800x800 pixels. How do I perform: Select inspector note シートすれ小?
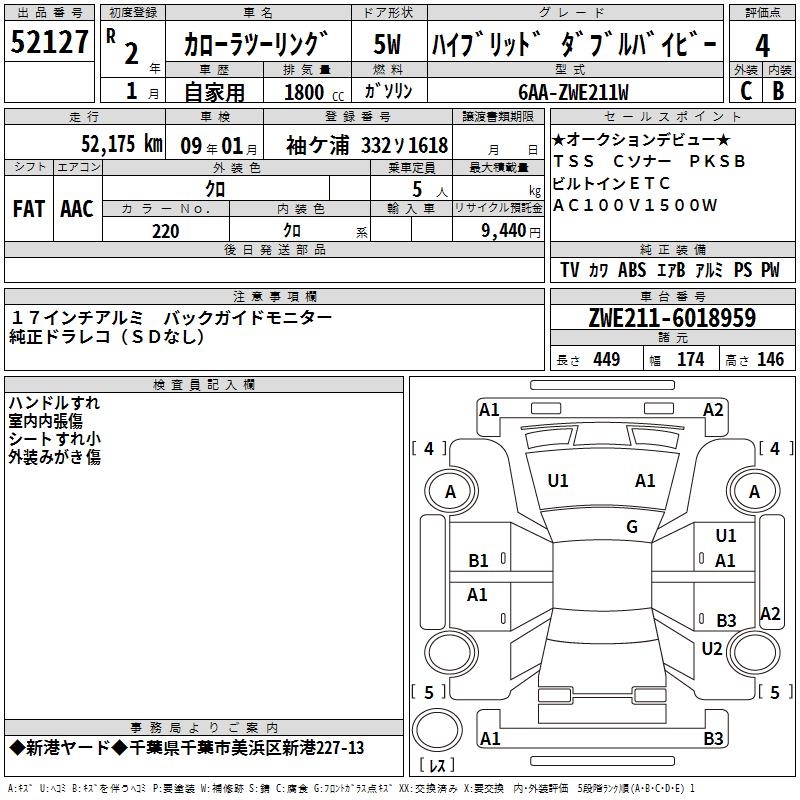click(54, 438)
